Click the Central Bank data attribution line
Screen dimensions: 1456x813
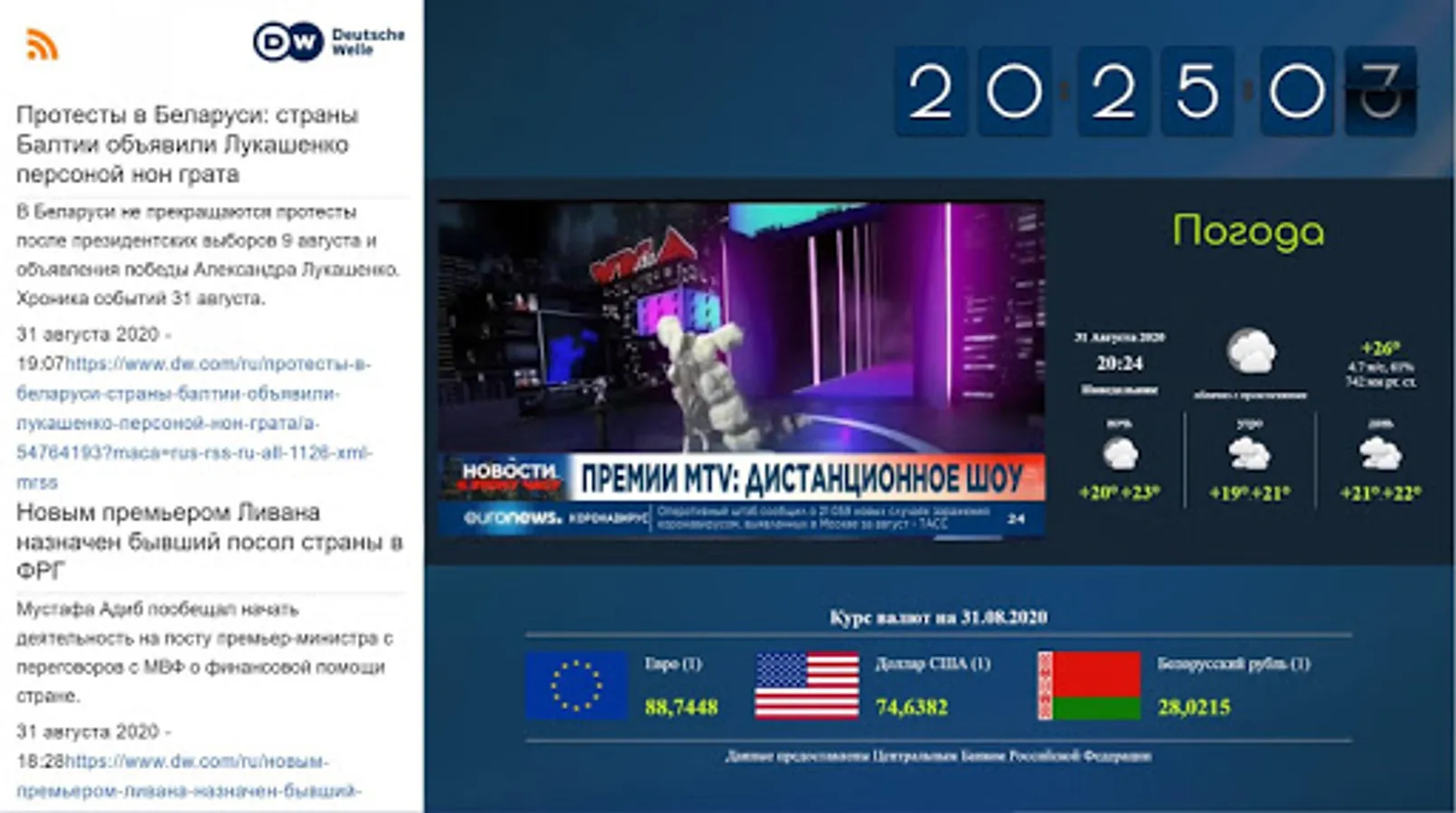pyautogui.click(x=938, y=756)
